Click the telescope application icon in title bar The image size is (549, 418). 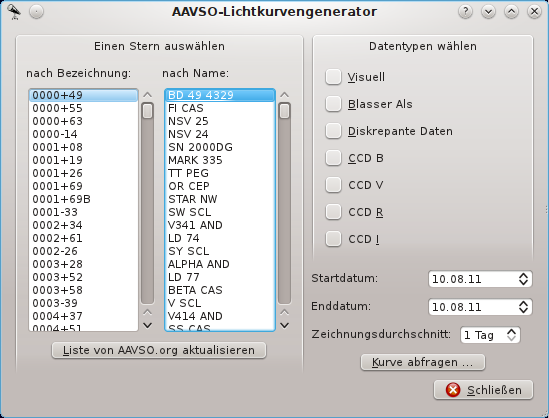14,12
